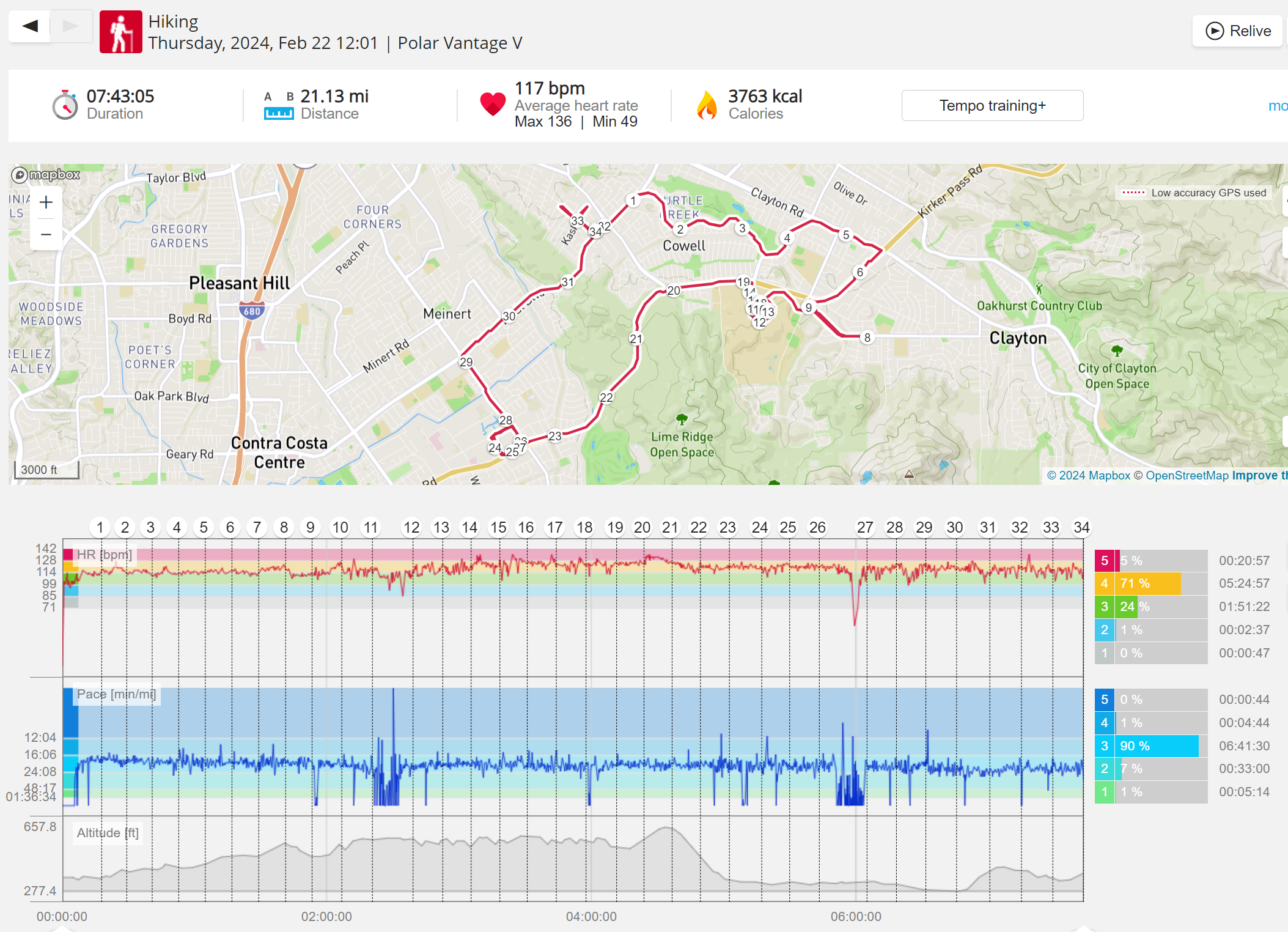Screen dimensions: 1288x932
Task: Select heart rate zone 4 bar
Action: coord(1150,583)
